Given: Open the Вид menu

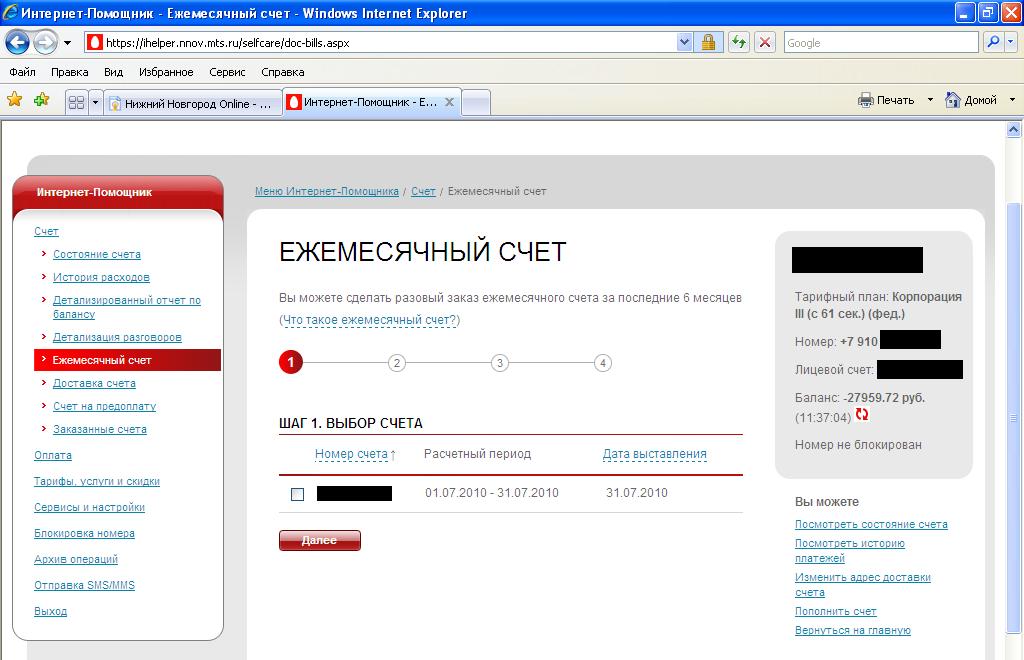Looking at the screenshot, I should point(114,72).
